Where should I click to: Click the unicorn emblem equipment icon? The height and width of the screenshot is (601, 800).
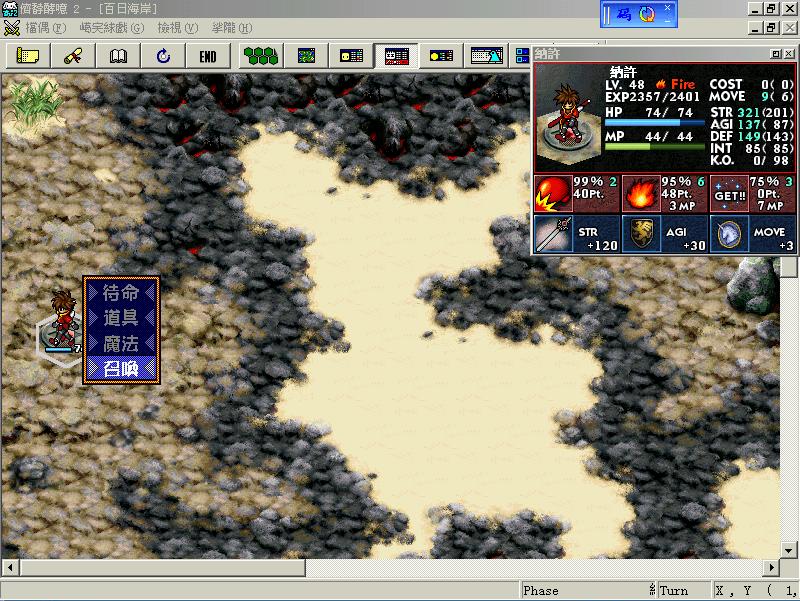coord(730,234)
